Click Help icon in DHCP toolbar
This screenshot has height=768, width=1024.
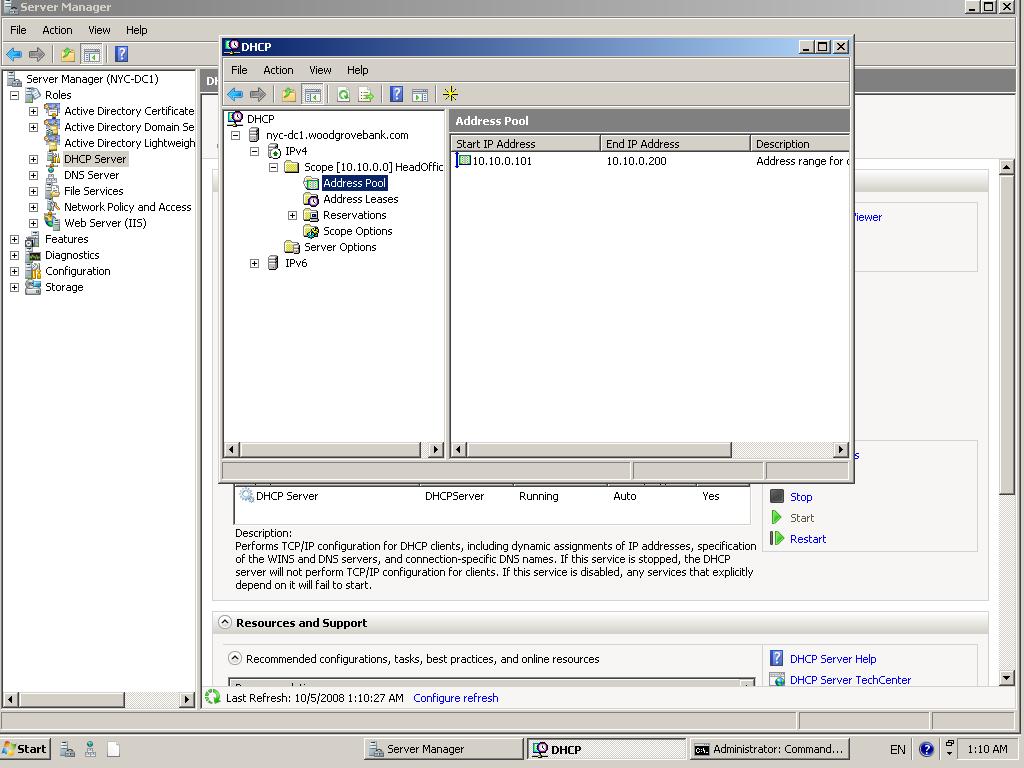pos(396,95)
